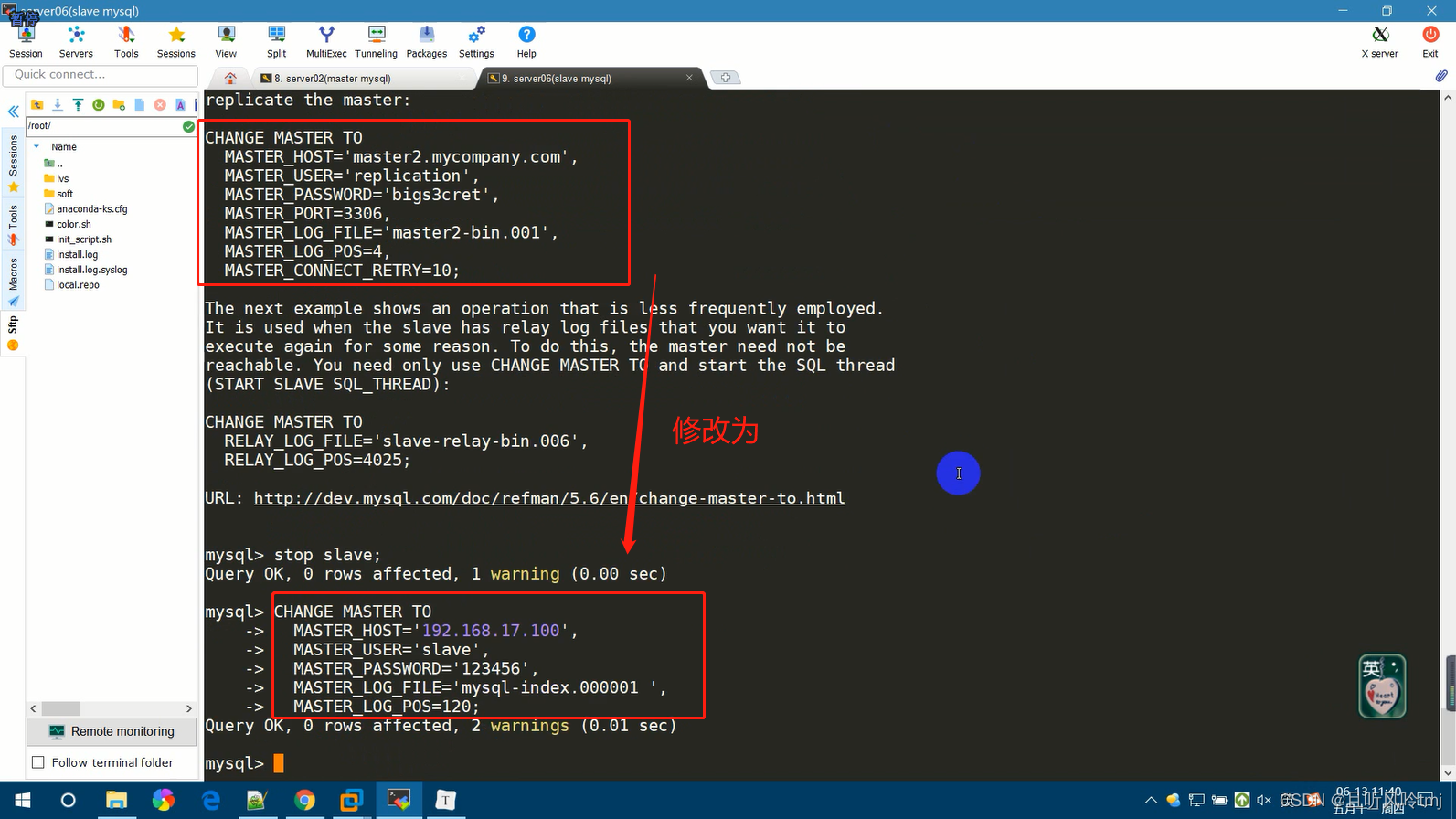Open Cortana search circle on taskbar

(69, 801)
